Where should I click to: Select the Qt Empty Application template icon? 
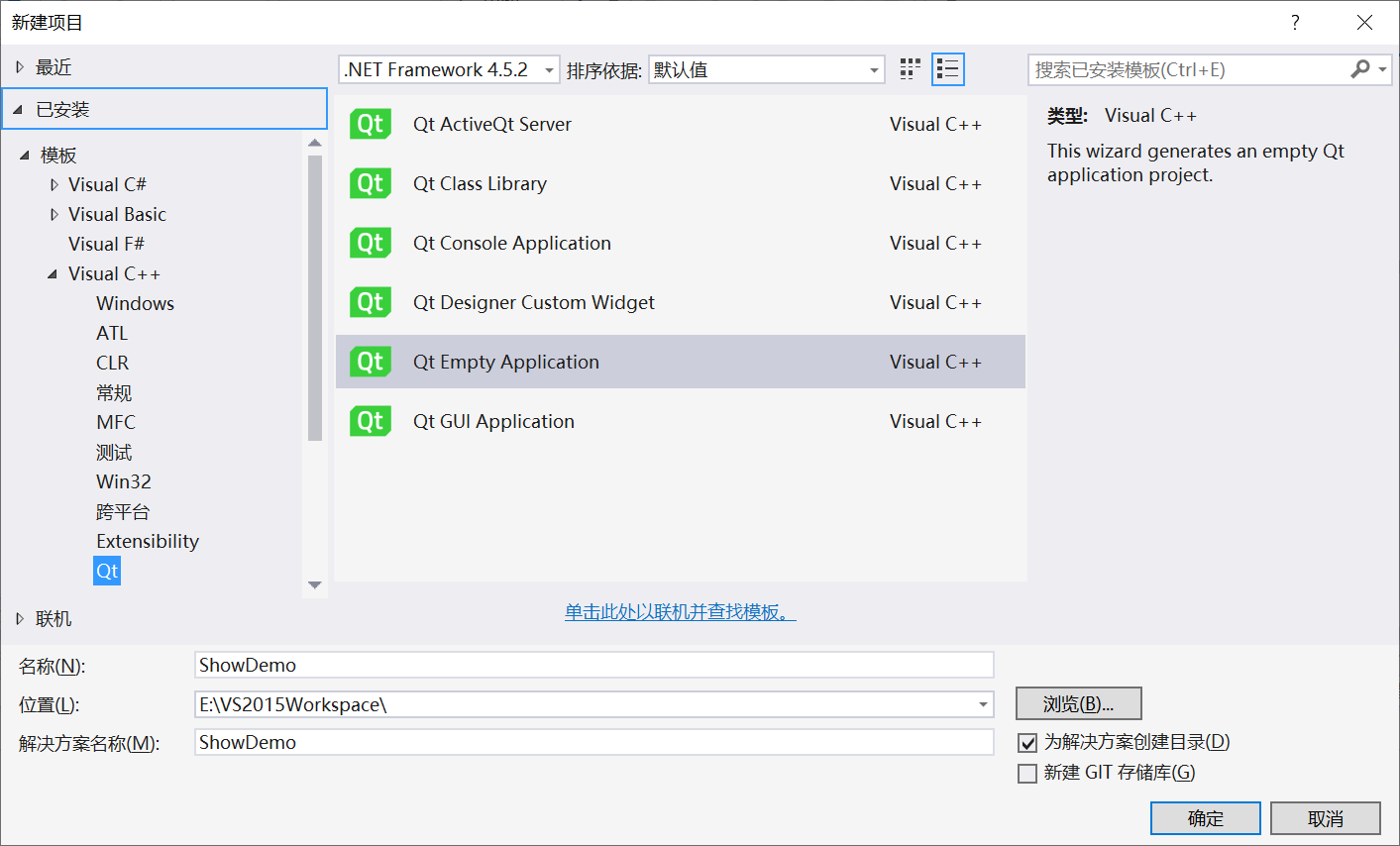click(x=370, y=362)
